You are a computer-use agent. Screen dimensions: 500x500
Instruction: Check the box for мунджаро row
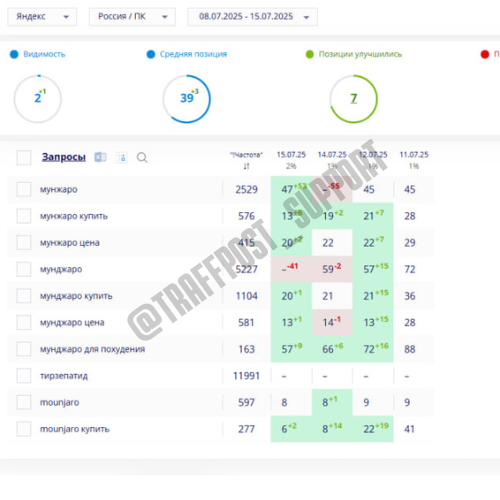point(24,269)
